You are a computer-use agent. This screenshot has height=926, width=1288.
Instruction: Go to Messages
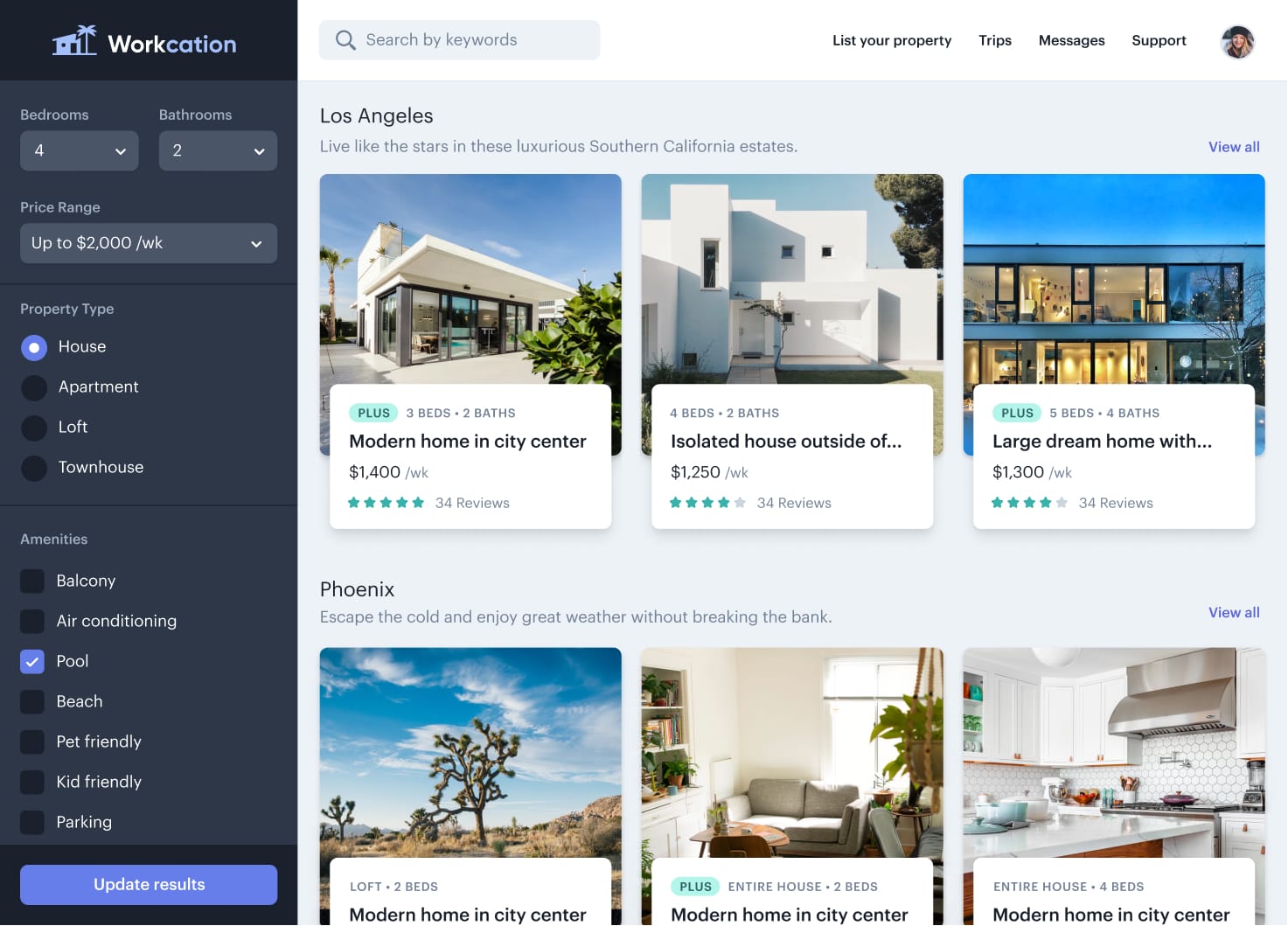pyautogui.click(x=1071, y=40)
